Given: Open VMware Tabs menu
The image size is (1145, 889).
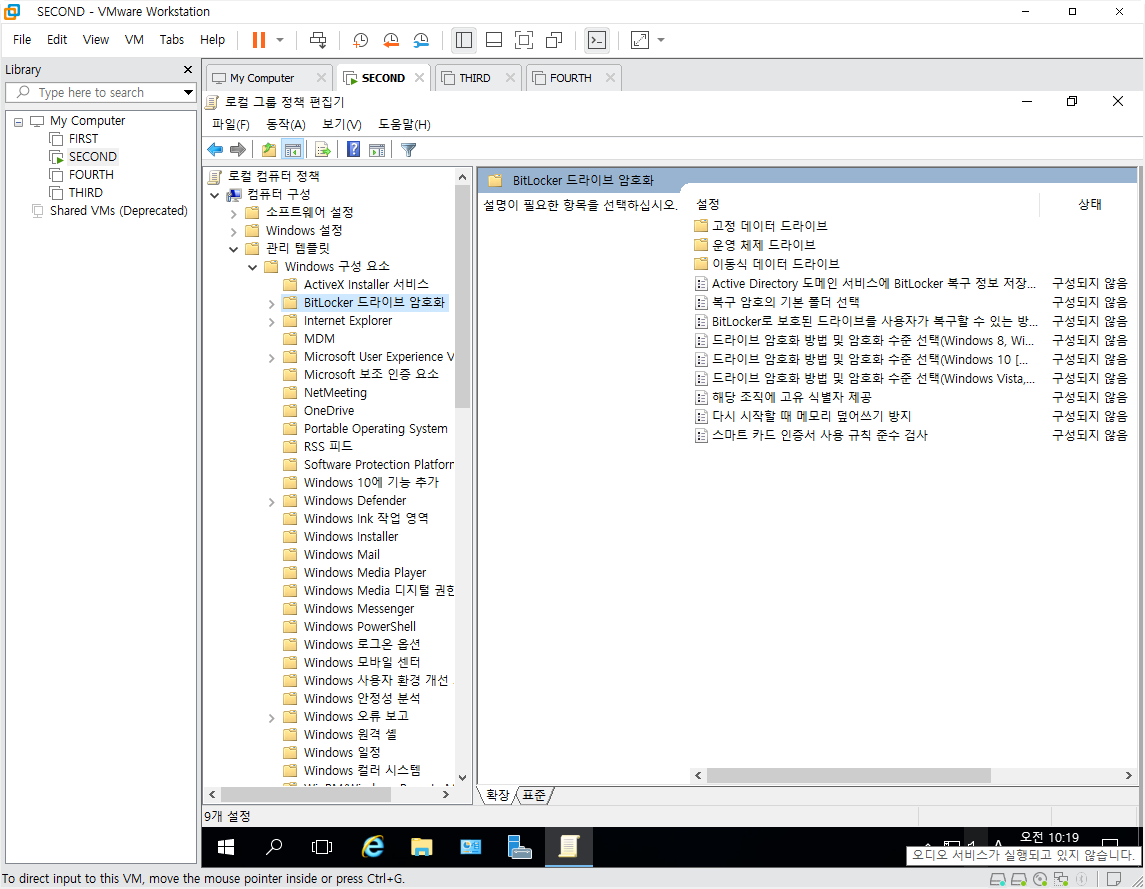Looking at the screenshot, I should click(x=172, y=39).
